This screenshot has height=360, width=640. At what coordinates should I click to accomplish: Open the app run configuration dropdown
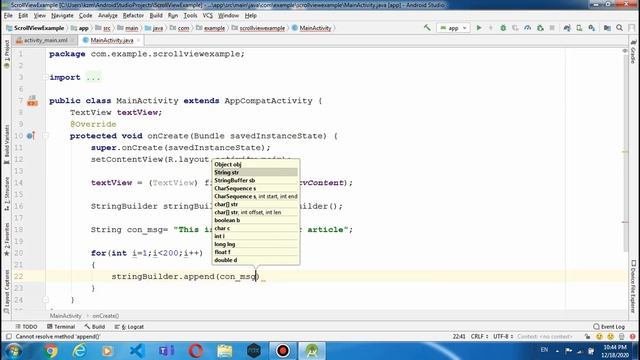point(453,28)
